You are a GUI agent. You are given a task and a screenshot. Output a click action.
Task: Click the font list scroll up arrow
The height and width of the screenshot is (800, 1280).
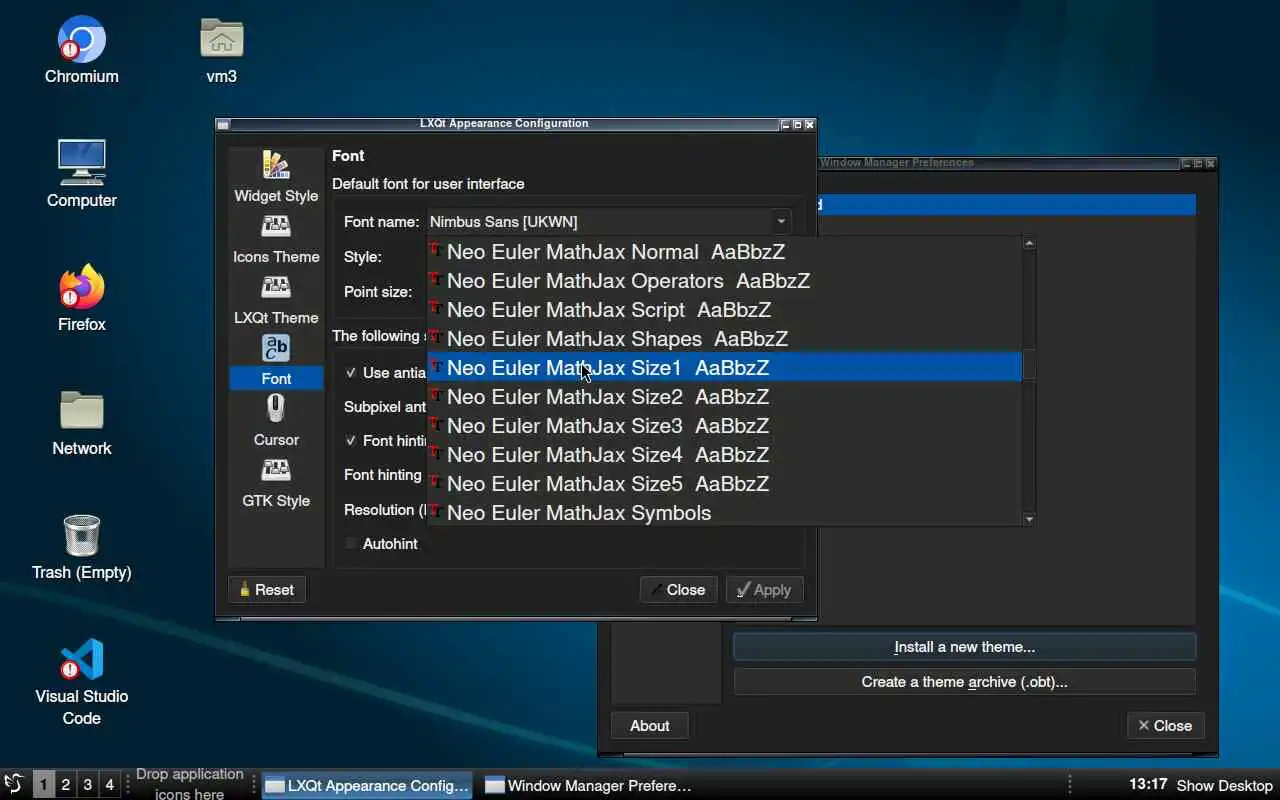pyautogui.click(x=1029, y=243)
